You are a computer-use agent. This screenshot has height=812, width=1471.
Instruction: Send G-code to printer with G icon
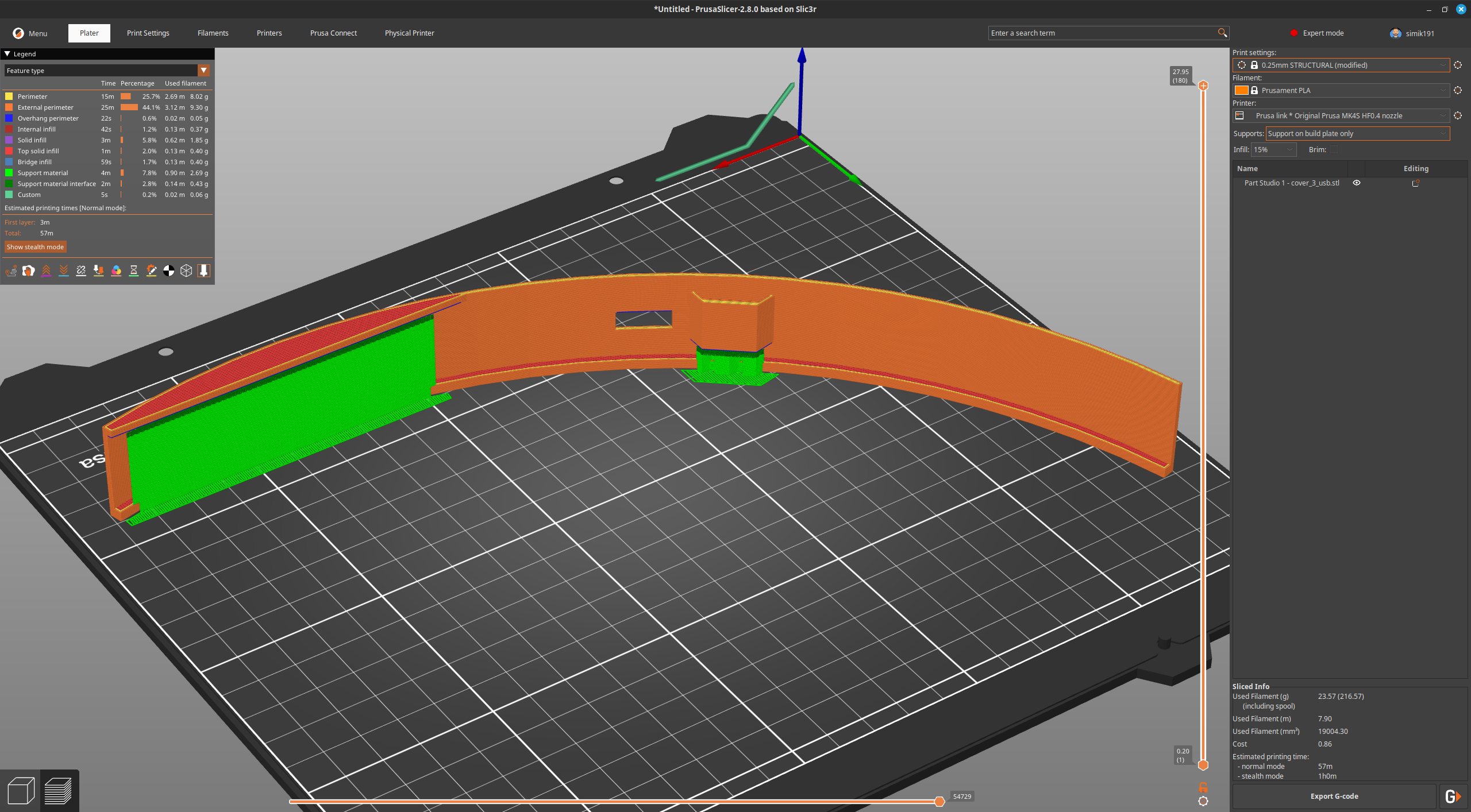(1453, 796)
